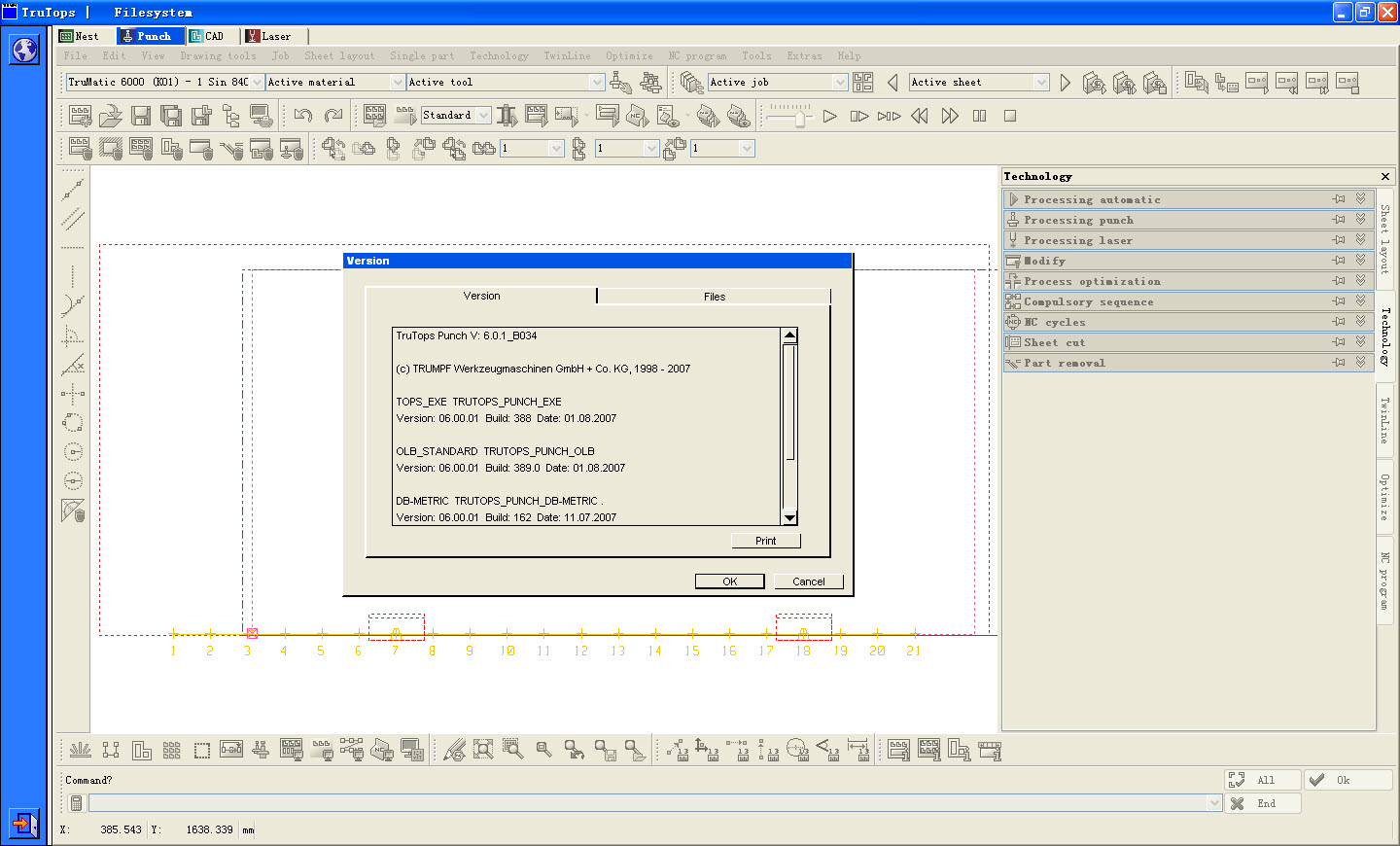Click previous sheet left arrow

tap(892, 83)
